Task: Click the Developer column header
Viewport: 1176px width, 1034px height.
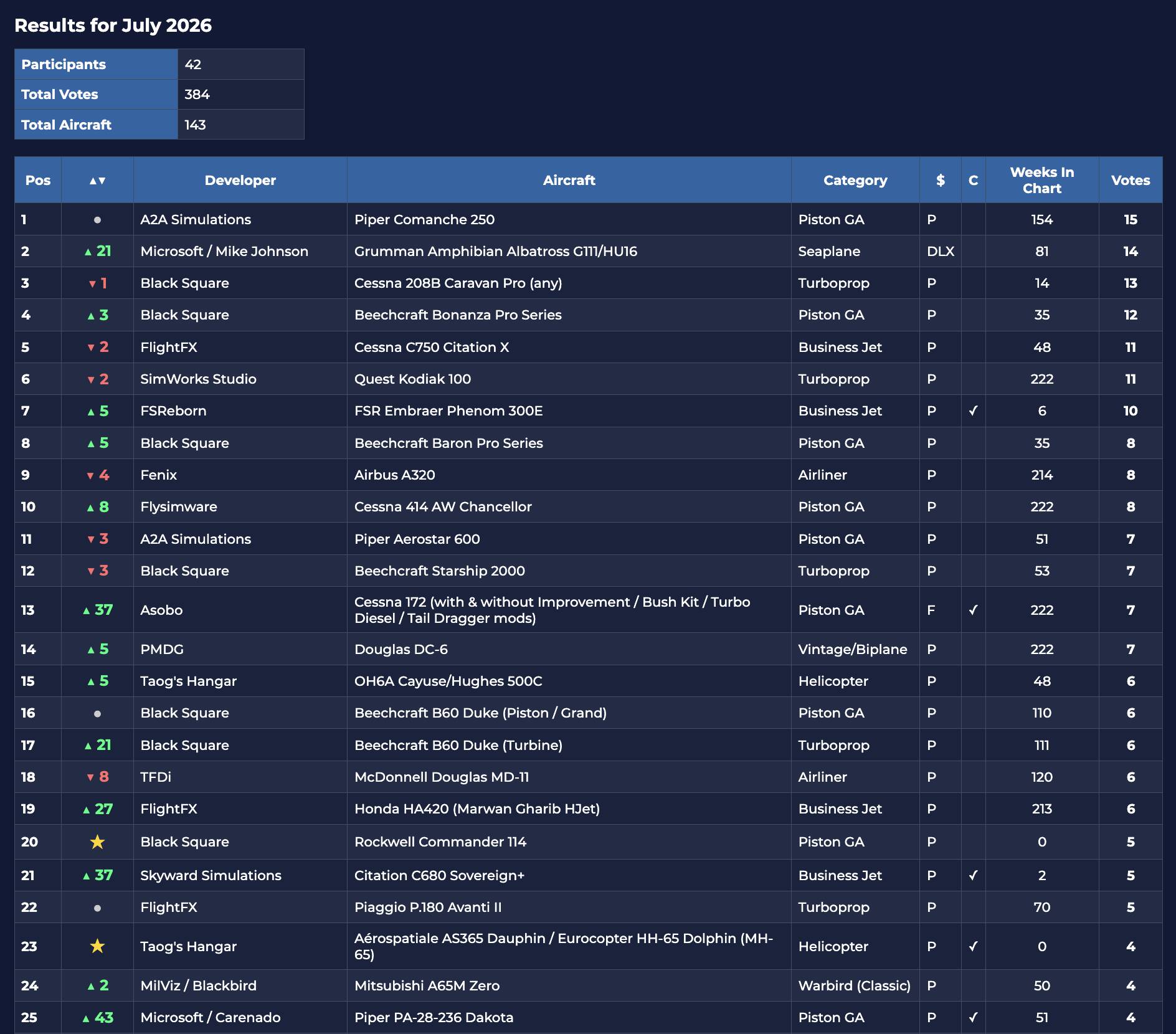Action: [x=240, y=180]
